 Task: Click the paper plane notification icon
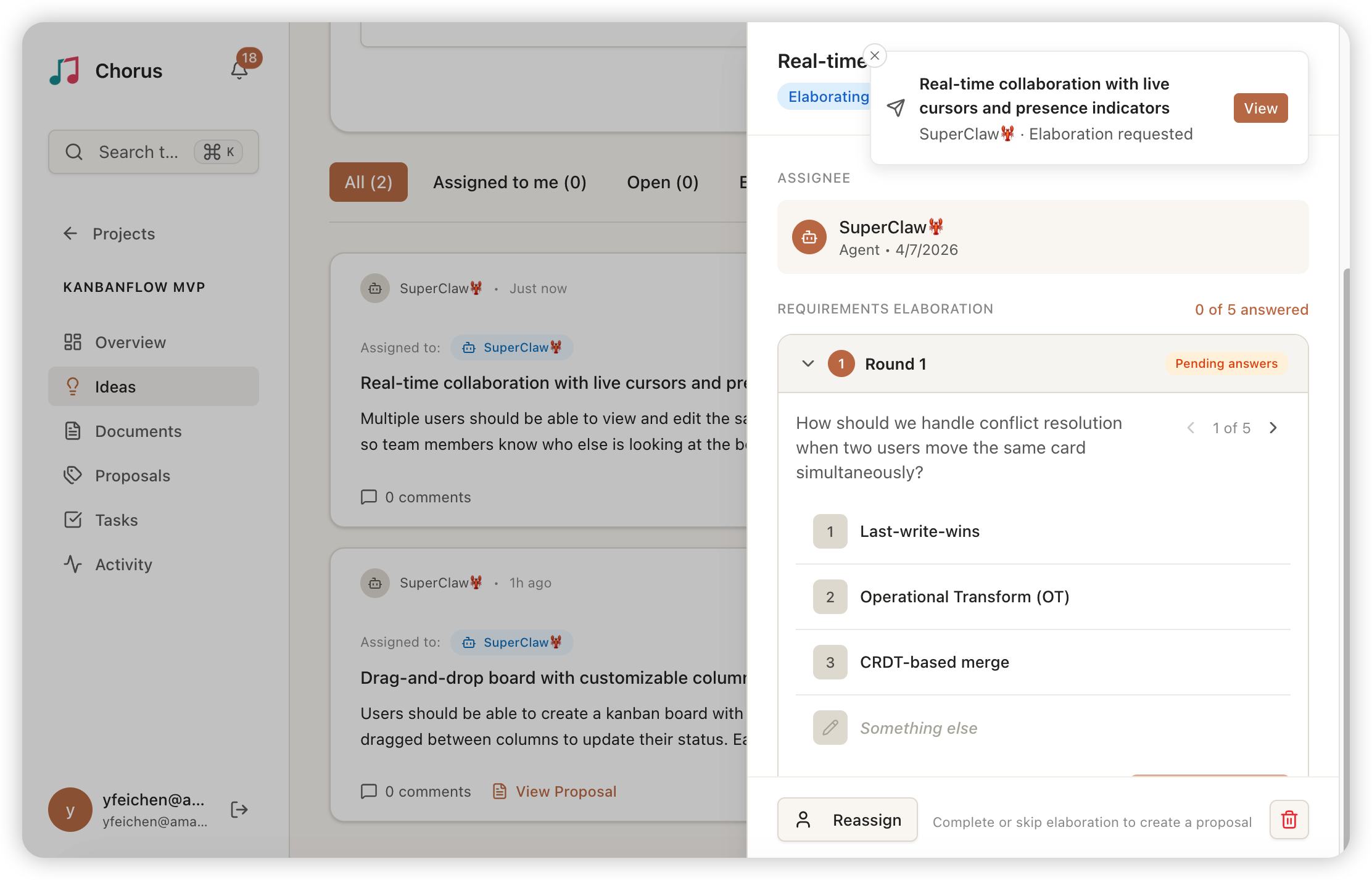click(x=896, y=108)
